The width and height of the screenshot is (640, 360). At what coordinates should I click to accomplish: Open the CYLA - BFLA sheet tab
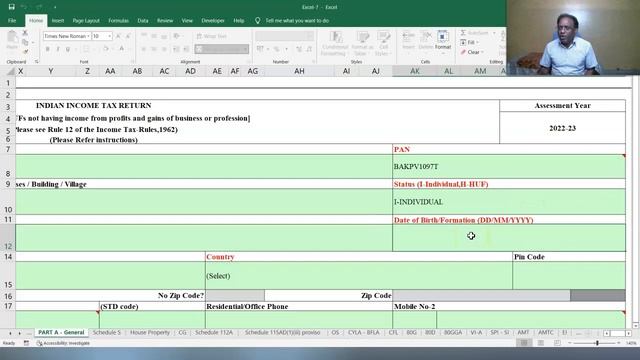click(x=364, y=333)
